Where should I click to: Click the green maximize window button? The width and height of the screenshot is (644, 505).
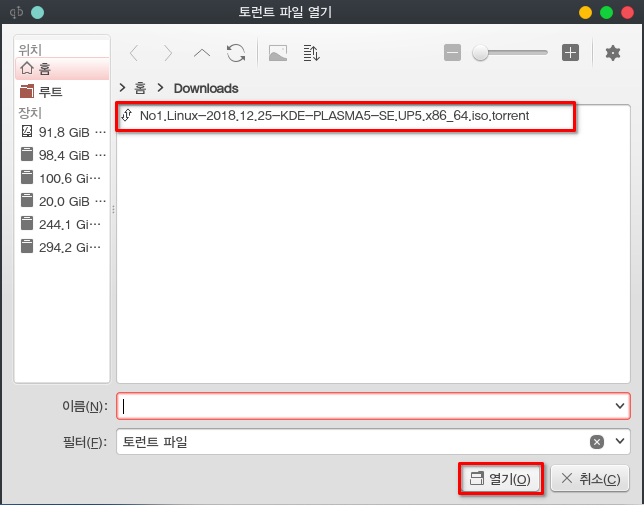607,12
